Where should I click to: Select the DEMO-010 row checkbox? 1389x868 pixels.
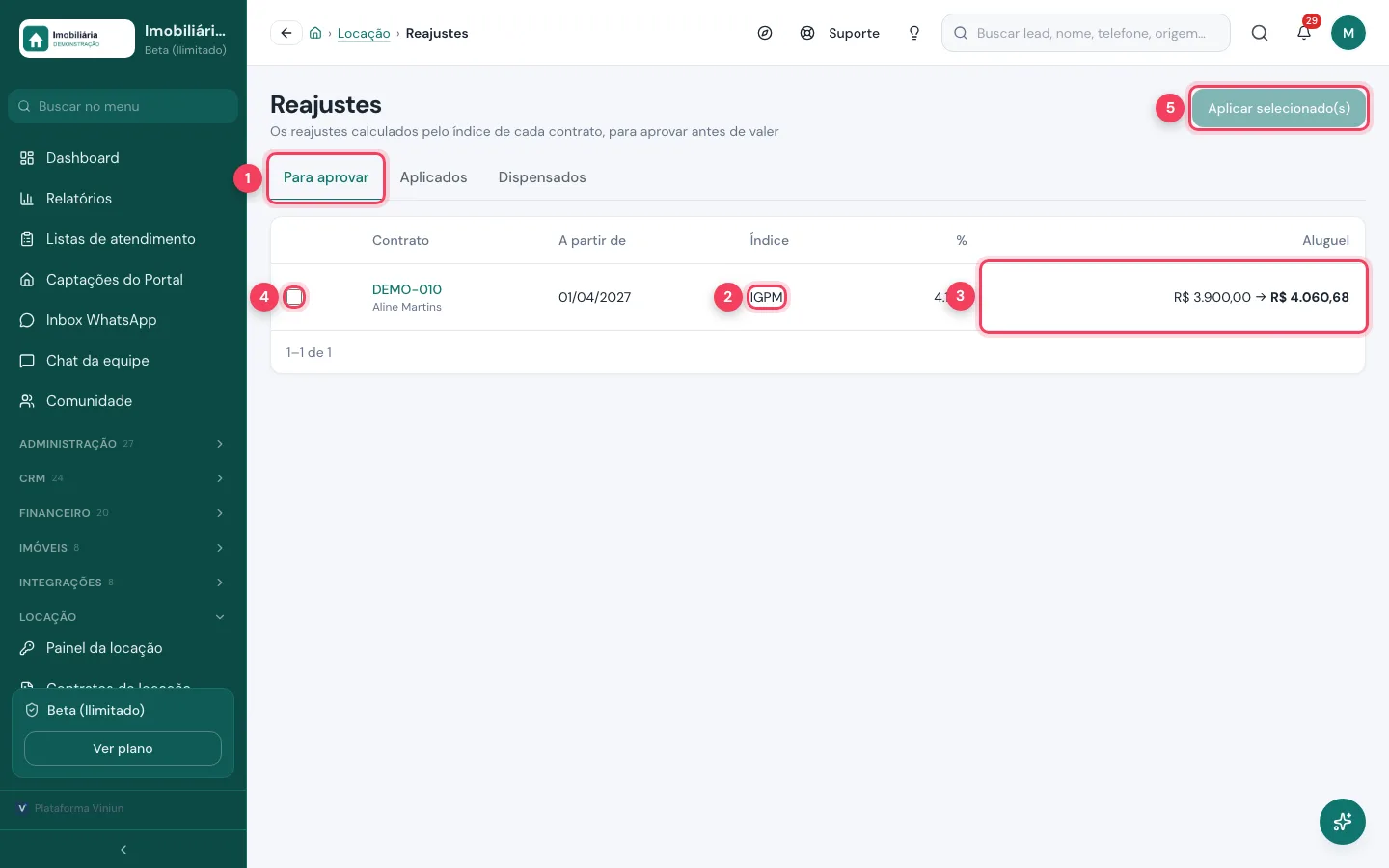pos(294,297)
